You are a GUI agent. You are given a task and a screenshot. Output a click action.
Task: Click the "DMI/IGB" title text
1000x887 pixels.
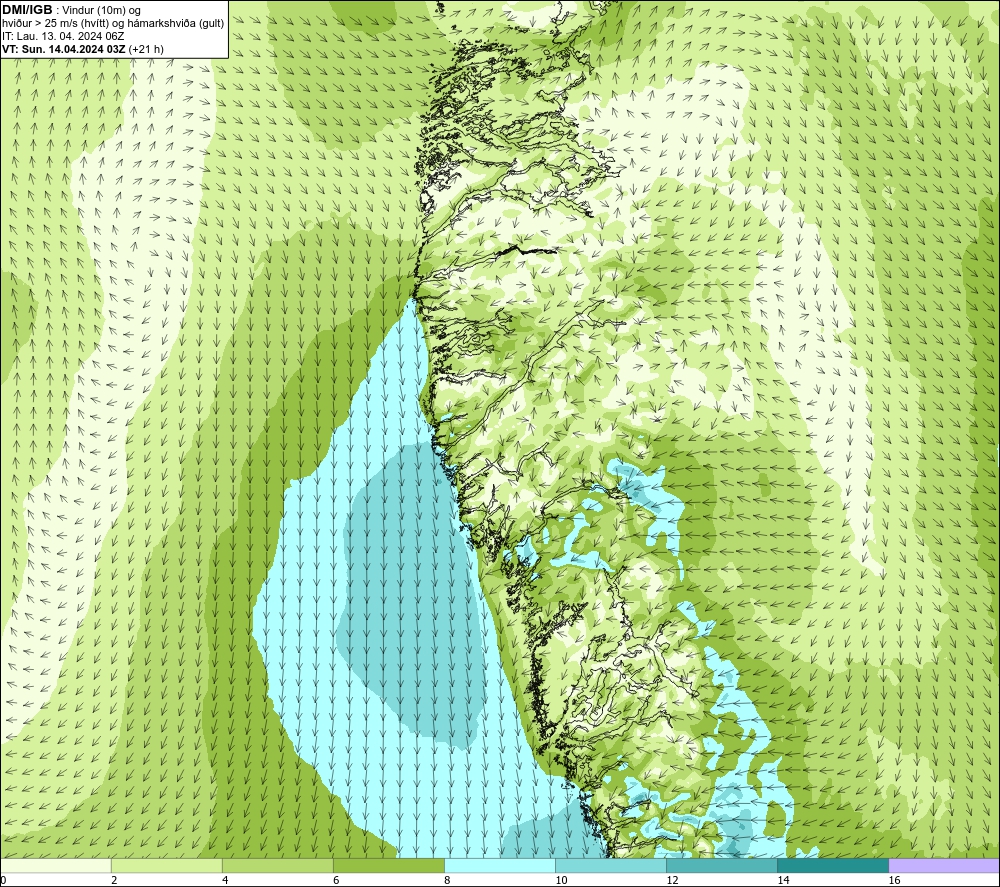pyautogui.click(x=27, y=10)
